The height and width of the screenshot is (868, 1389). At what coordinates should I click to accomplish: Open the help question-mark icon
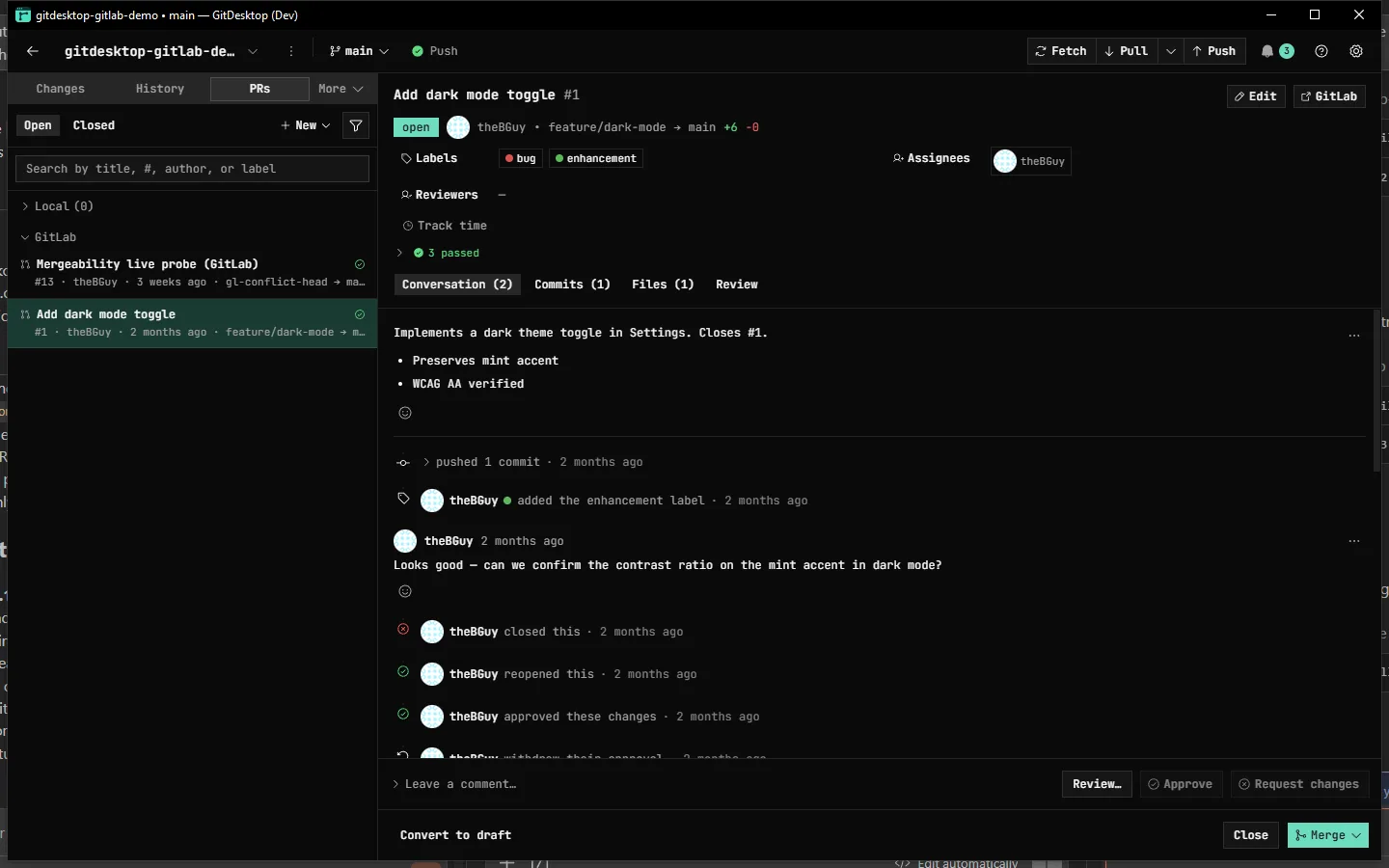[1321, 51]
